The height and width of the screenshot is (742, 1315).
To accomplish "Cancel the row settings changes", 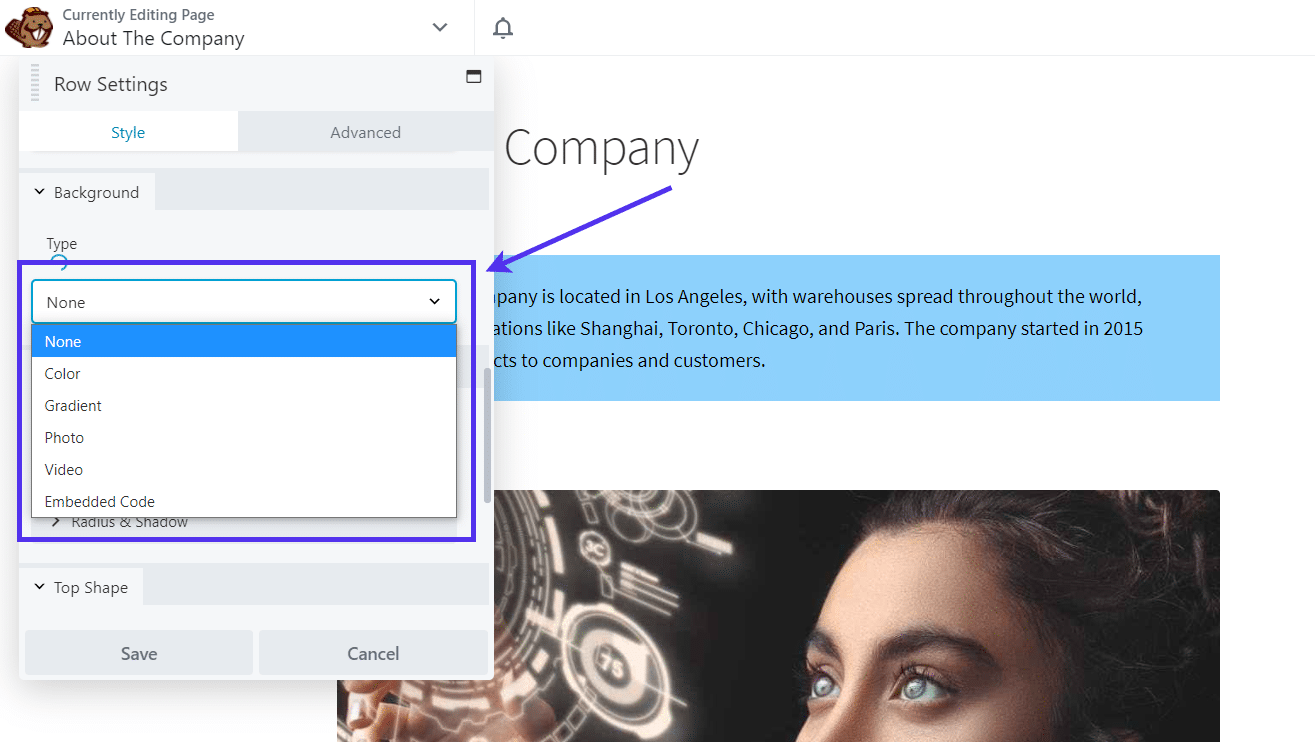I will click(372, 652).
